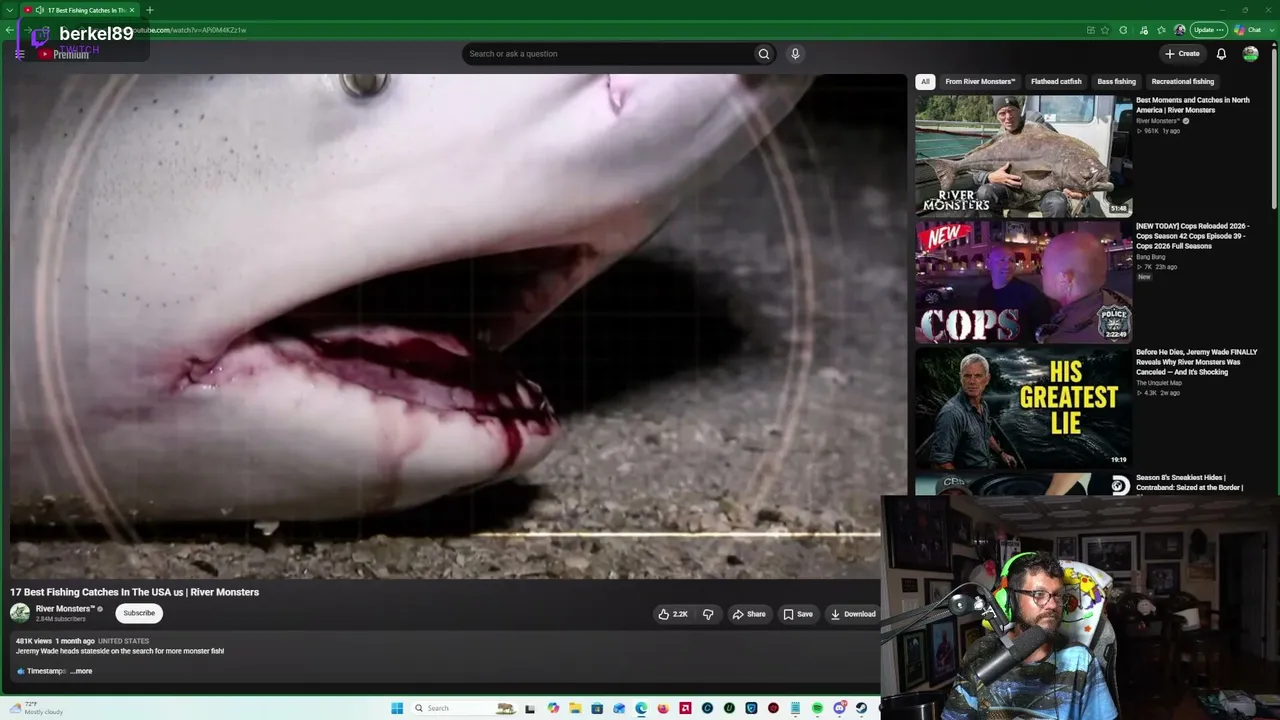Open Season 8's Sneakiest Hides video title

coord(1190,483)
